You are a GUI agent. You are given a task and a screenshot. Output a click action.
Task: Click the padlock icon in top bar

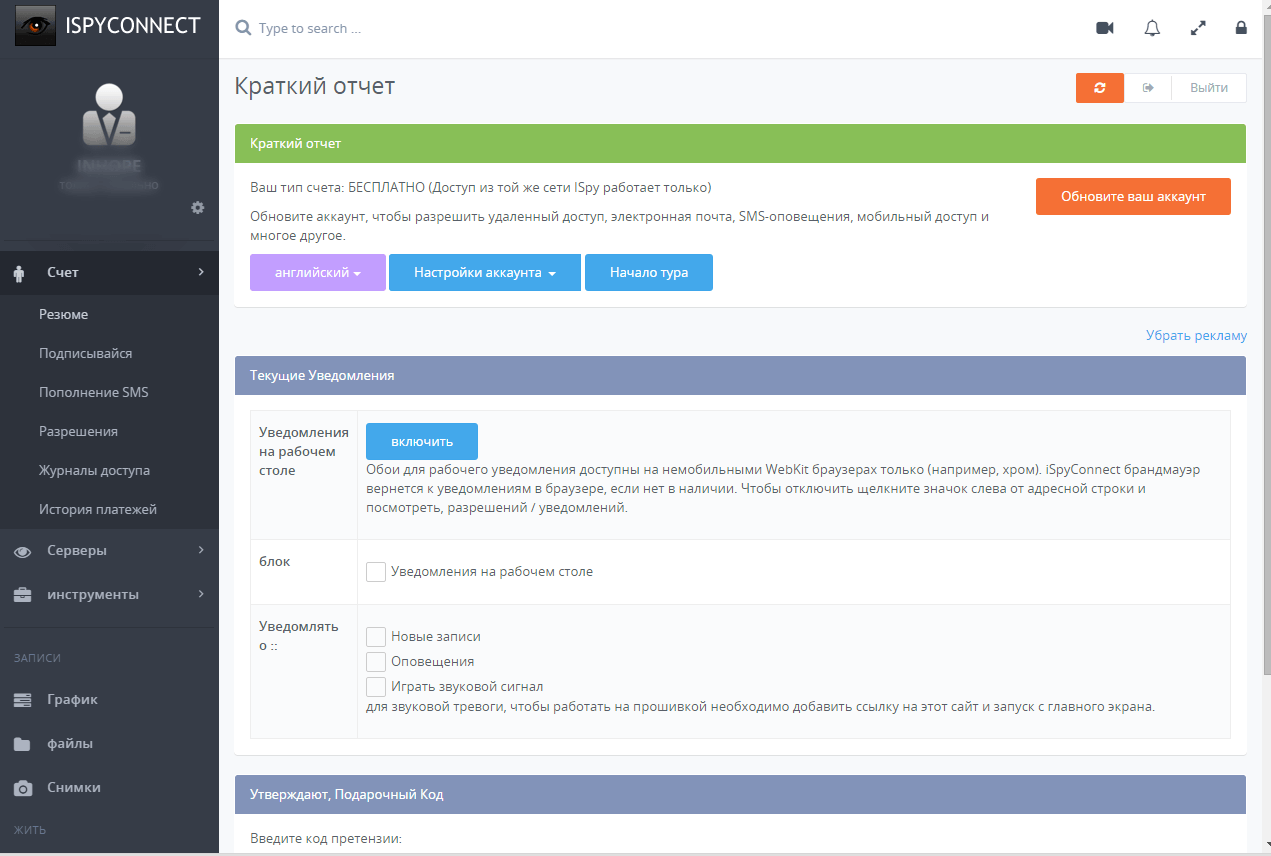[1241, 28]
